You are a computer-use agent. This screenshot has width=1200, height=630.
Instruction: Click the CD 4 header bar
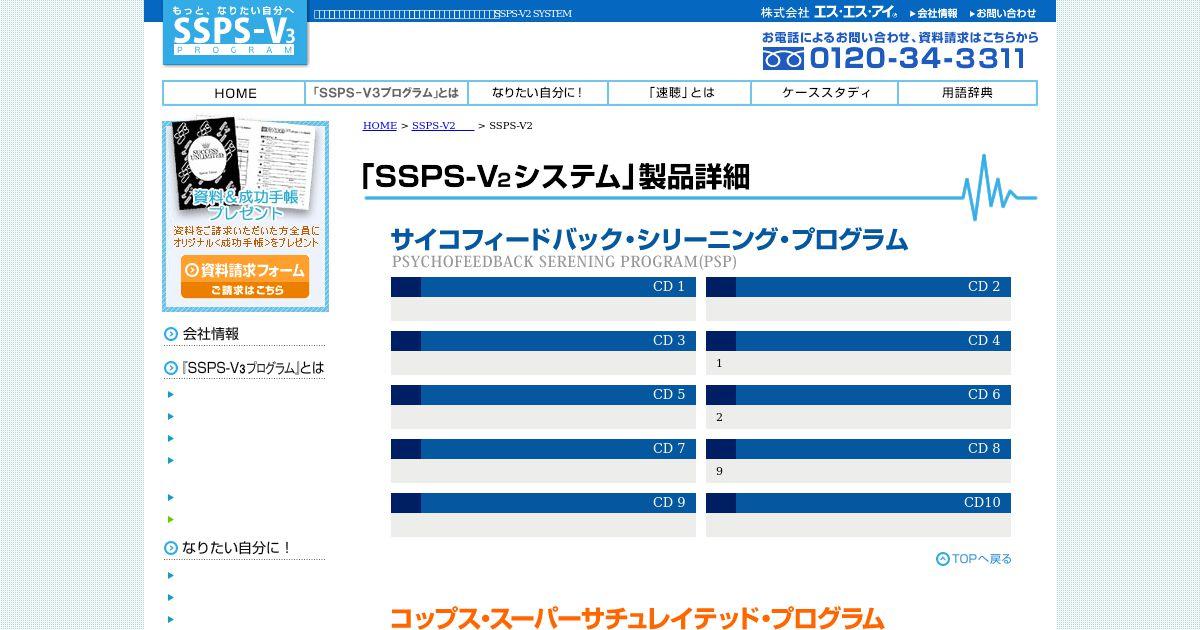tap(858, 341)
